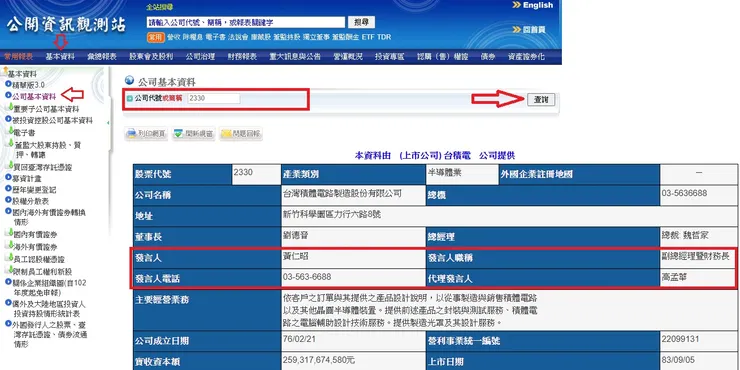Screen dimensions: 740x370
Task: Open the 投資專區 menu
Action: [x=390, y=57]
